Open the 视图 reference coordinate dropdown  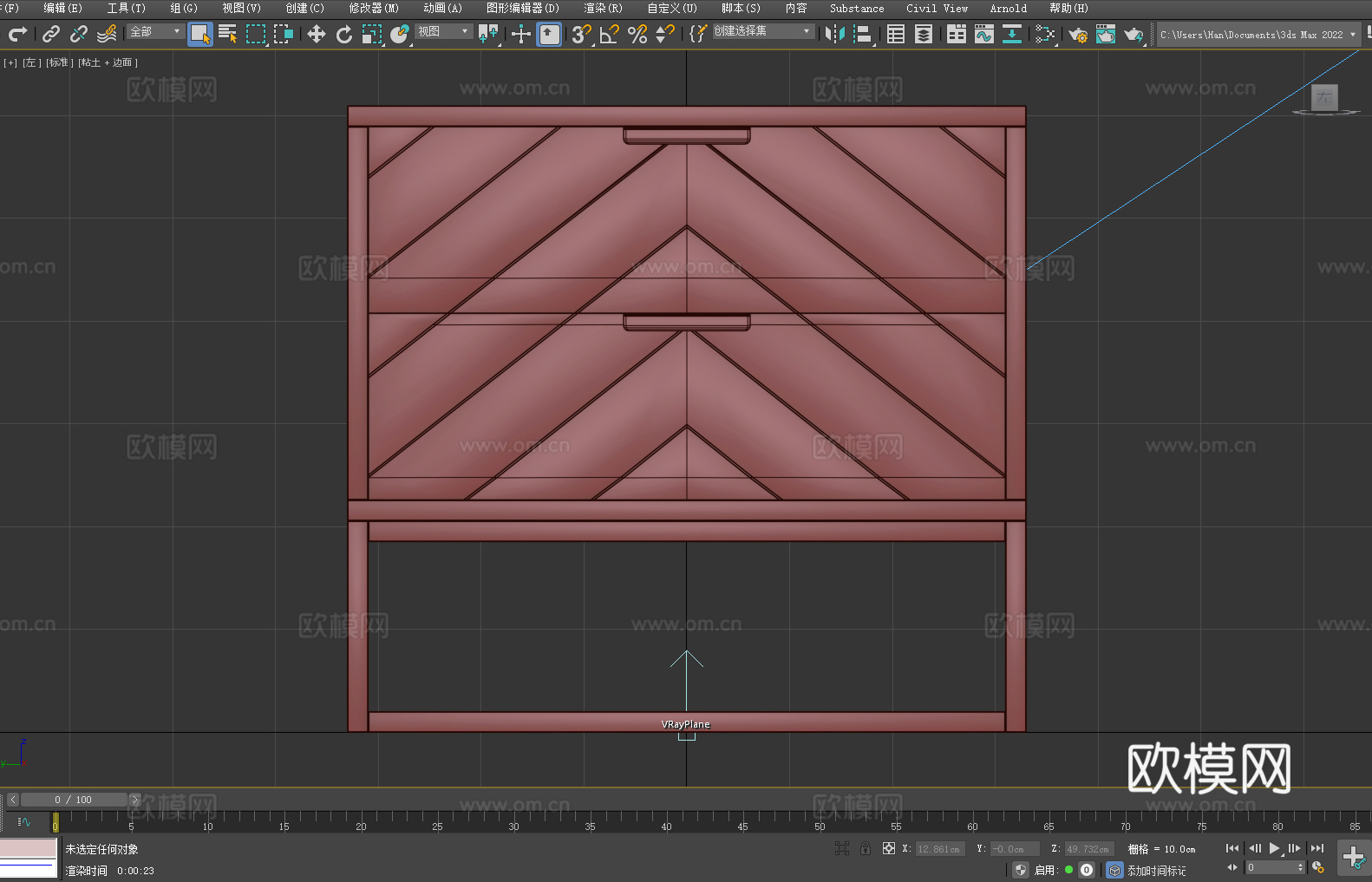(443, 31)
